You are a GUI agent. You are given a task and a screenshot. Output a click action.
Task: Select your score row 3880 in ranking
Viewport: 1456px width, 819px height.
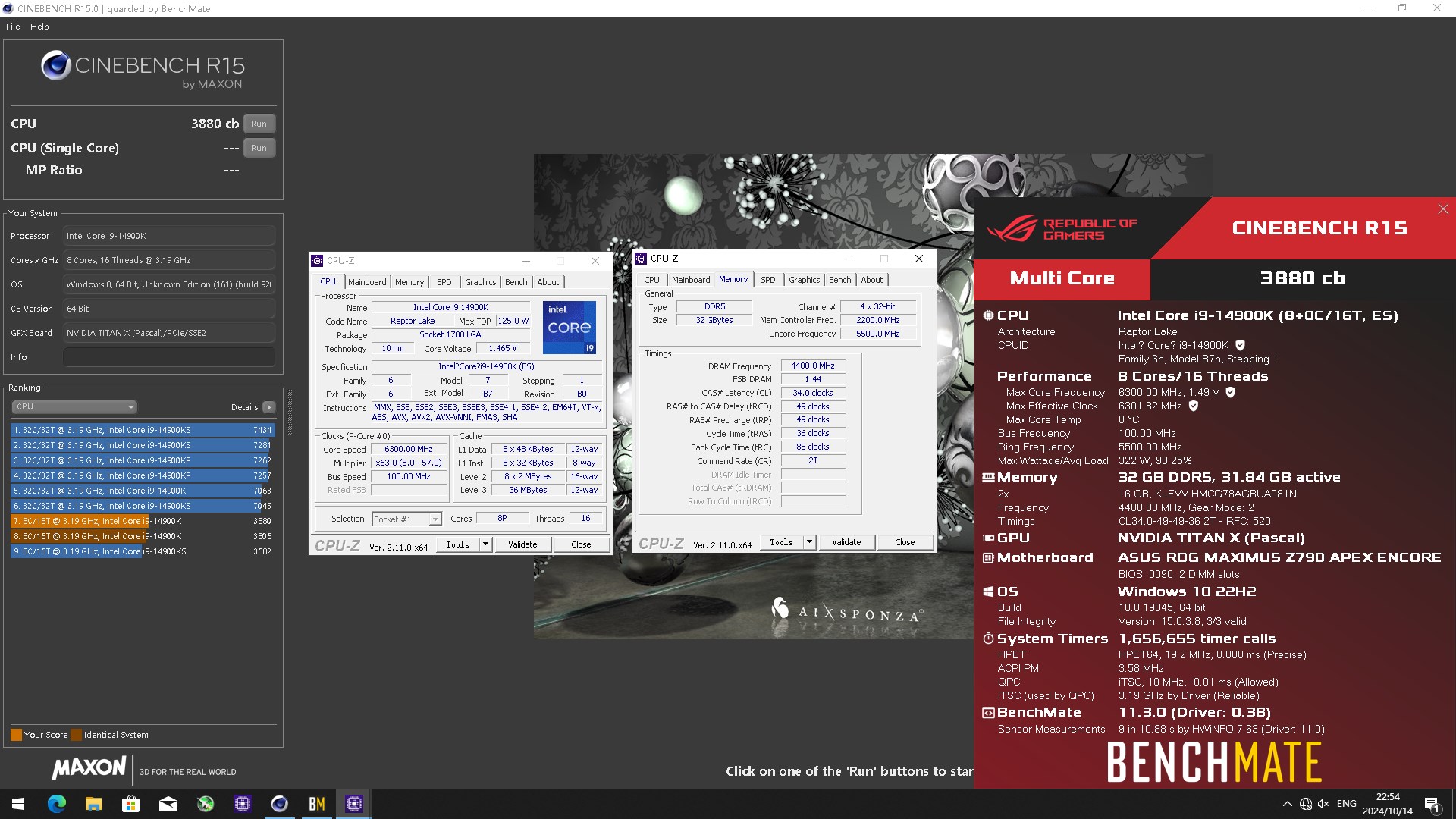143,521
